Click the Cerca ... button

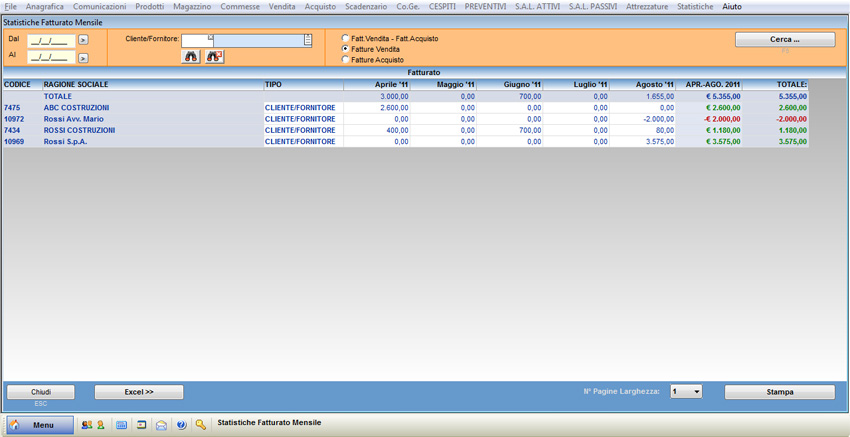click(x=784, y=40)
